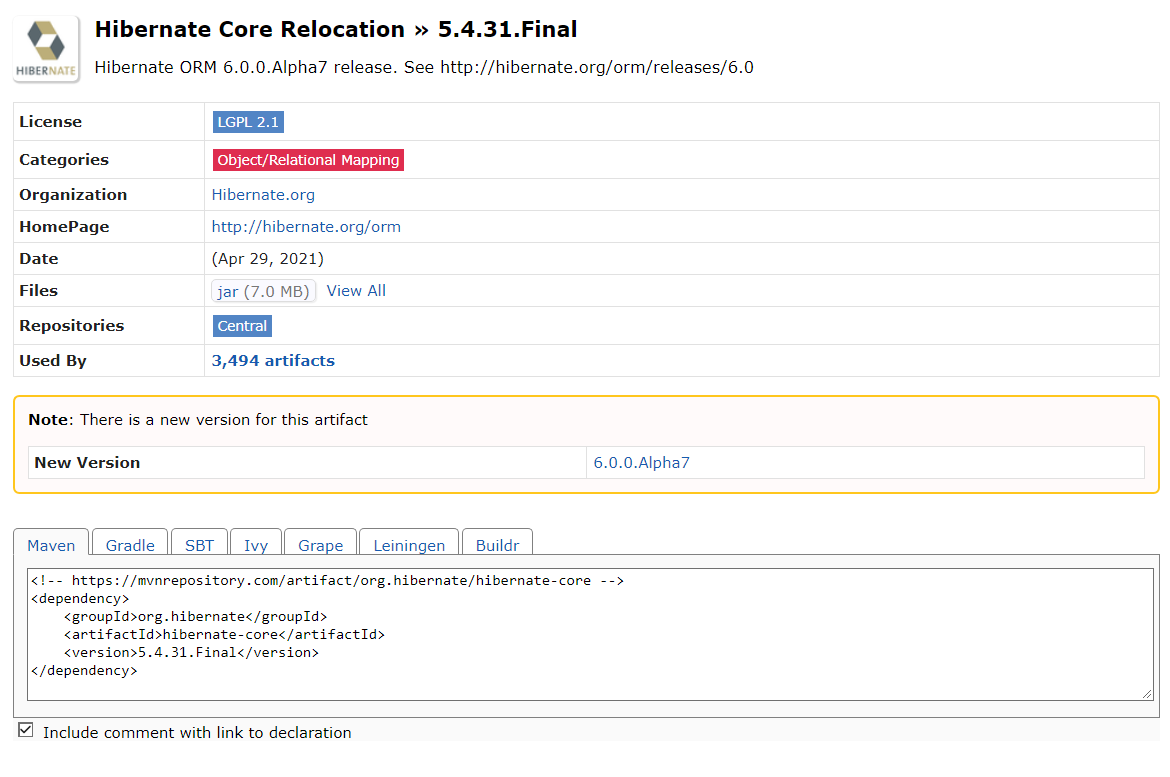
Task: Click the Note about new version text
Action: 198,419
